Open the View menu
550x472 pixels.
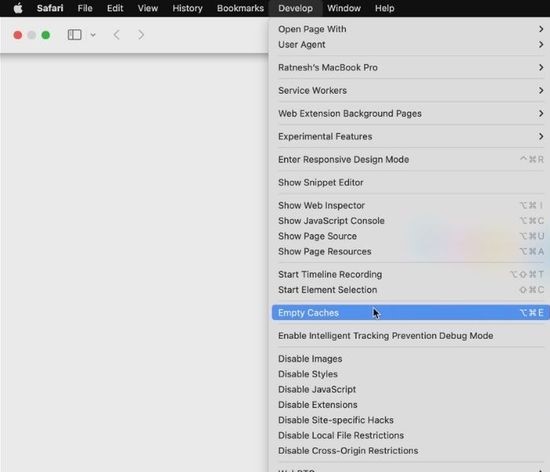coord(148,8)
